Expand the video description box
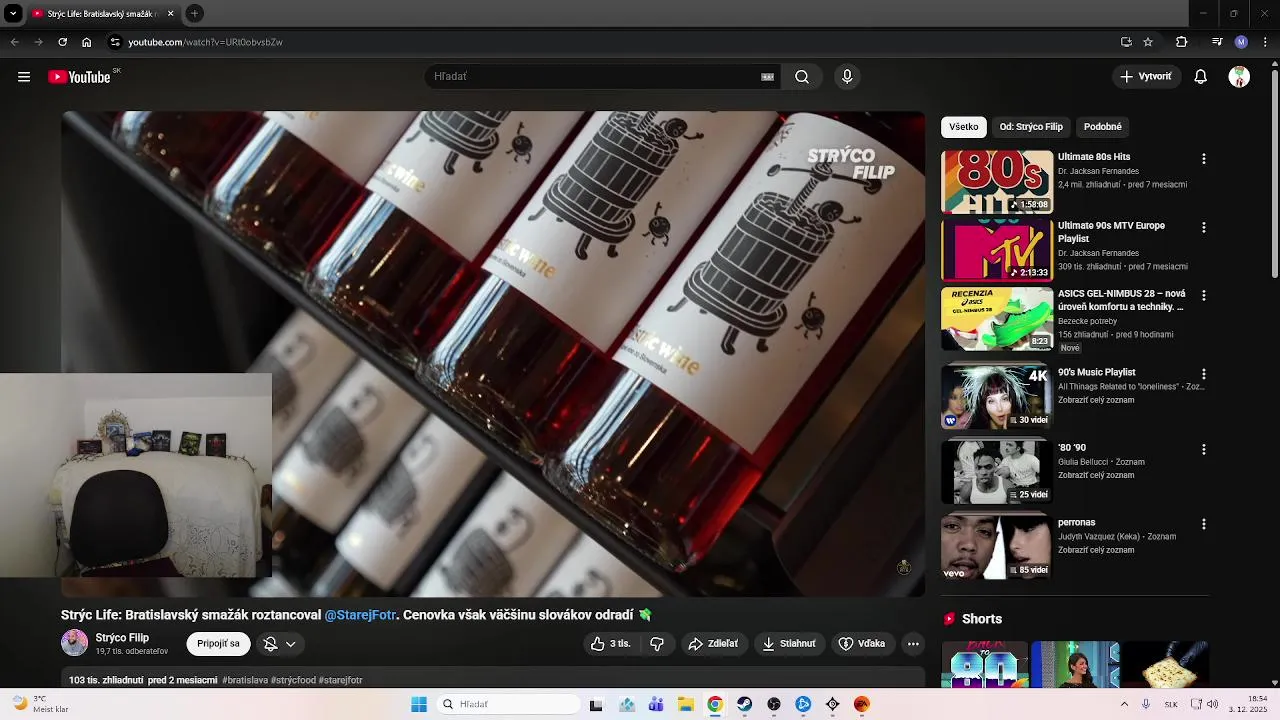This screenshot has height=720, width=1280. pyautogui.click(x=493, y=680)
